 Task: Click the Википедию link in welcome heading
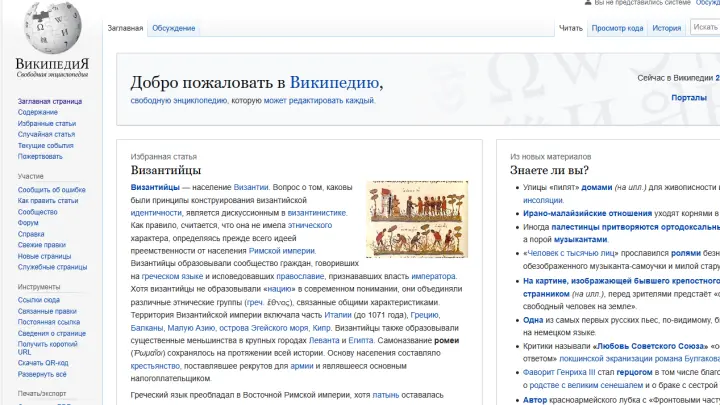(334, 83)
